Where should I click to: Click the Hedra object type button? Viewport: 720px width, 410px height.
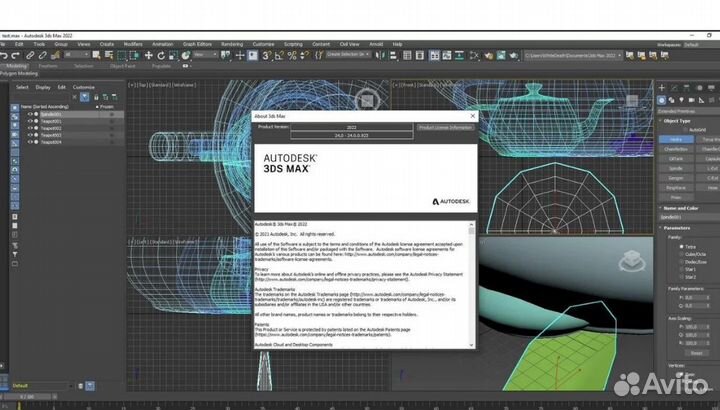[676, 139]
